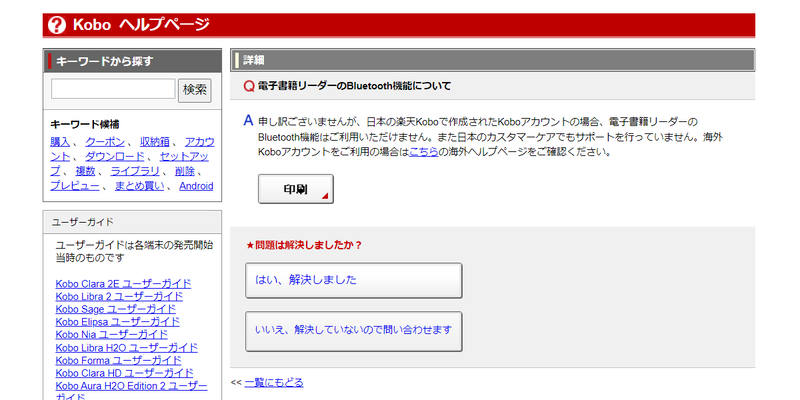
Task: Open the Android keyword link
Action: click(x=196, y=186)
